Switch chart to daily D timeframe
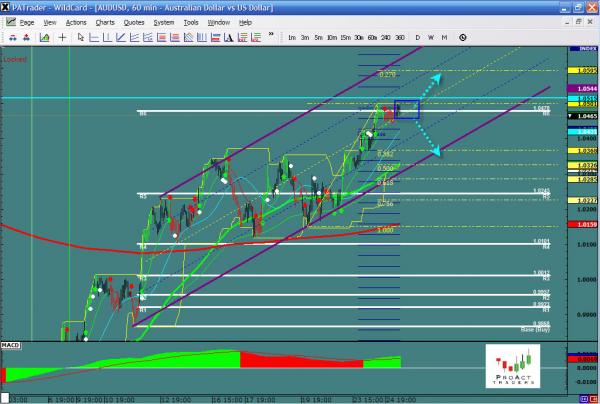Image resolution: width=600 pixels, height=404 pixels. tap(417, 37)
